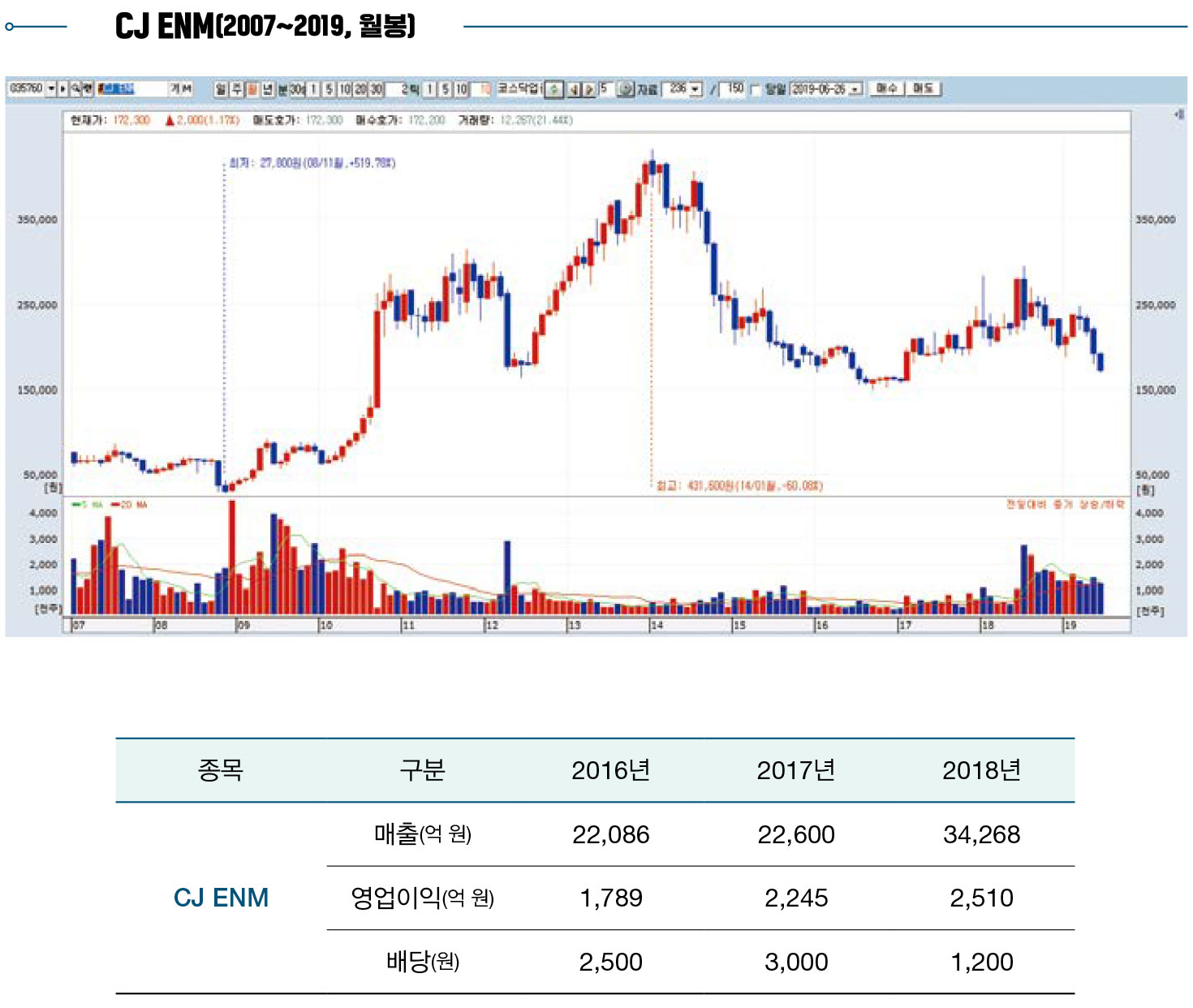Click the green up-arrow icon after 코스닥업

point(553,89)
